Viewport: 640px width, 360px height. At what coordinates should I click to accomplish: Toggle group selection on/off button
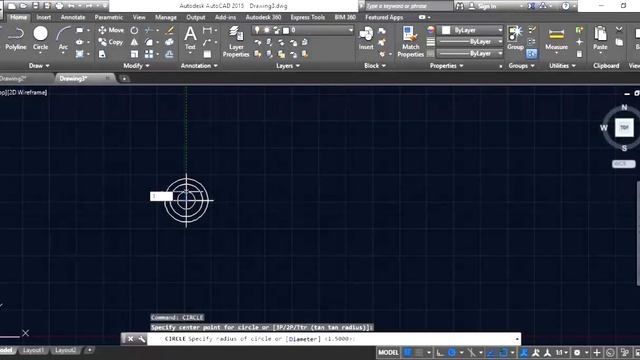pos(531,54)
